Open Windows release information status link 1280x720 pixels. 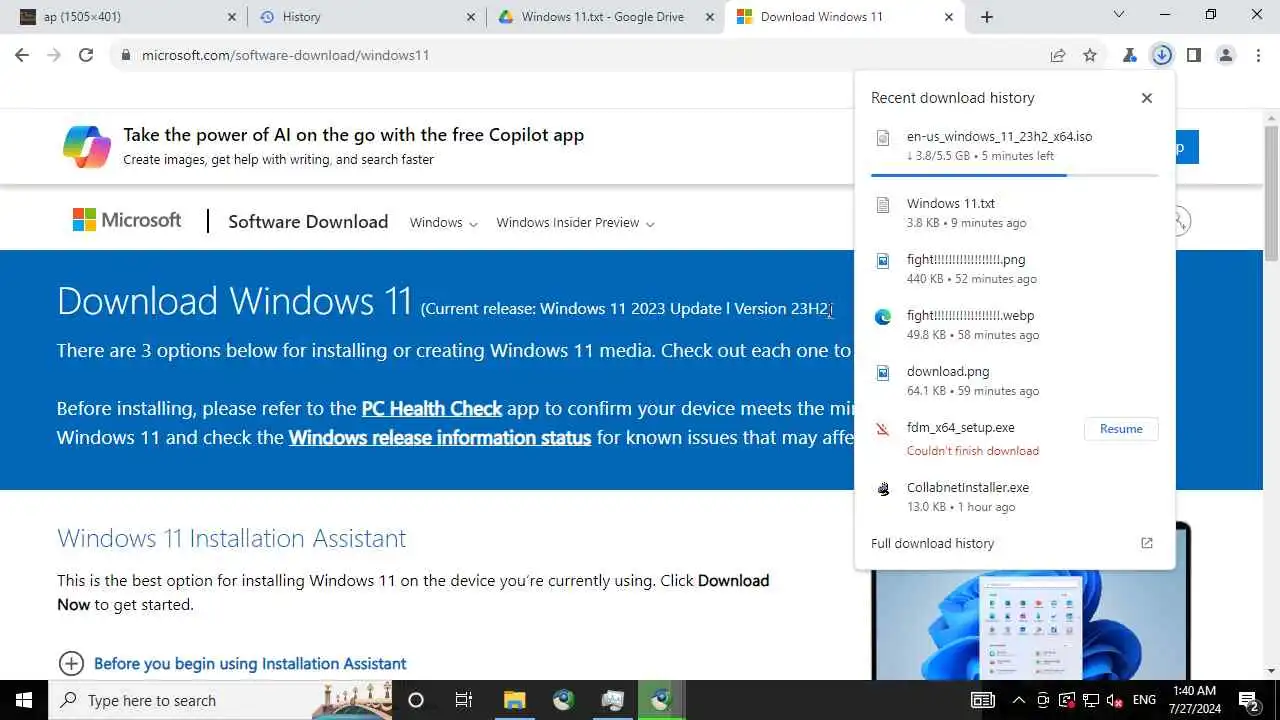pos(440,437)
